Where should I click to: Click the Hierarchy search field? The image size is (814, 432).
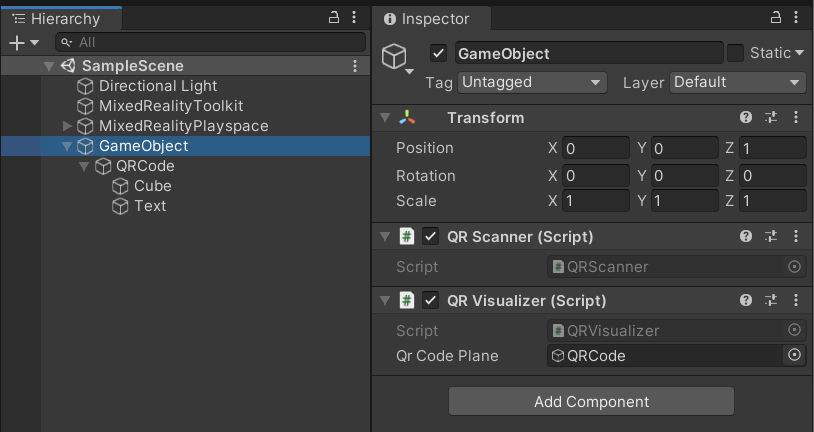click(210, 43)
